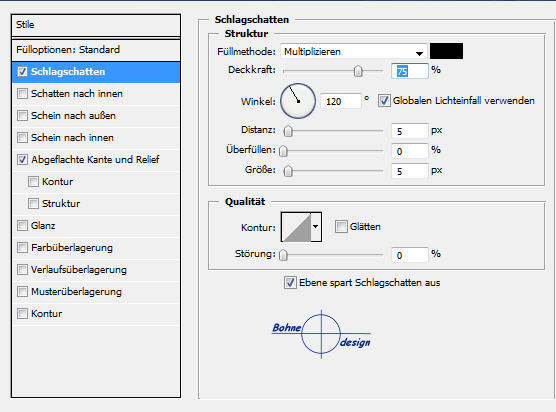The width and height of the screenshot is (556, 412).
Task: Enable the Struktur sub-option checkbox
Action: coord(33,204)
